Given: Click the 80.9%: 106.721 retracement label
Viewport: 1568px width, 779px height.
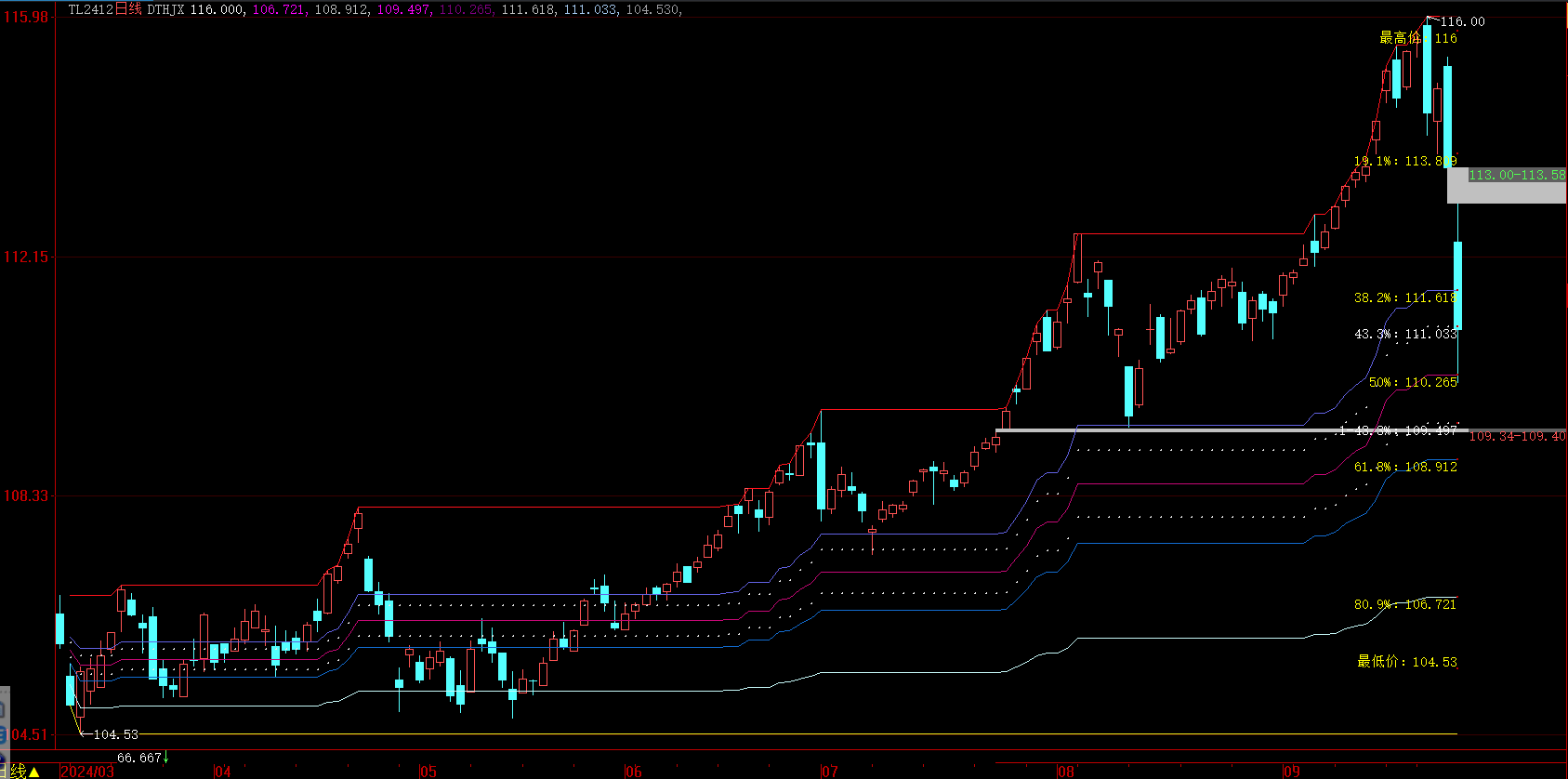Looking at the screenshot, I should coord(1405,604).
